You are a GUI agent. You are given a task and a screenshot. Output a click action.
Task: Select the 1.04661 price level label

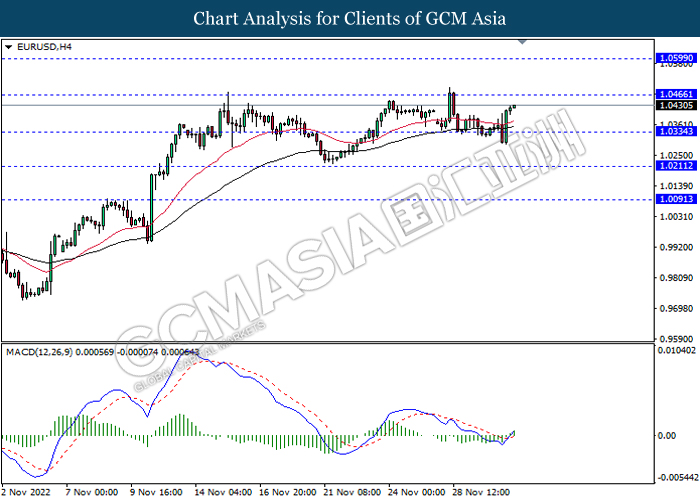point(676,94)
